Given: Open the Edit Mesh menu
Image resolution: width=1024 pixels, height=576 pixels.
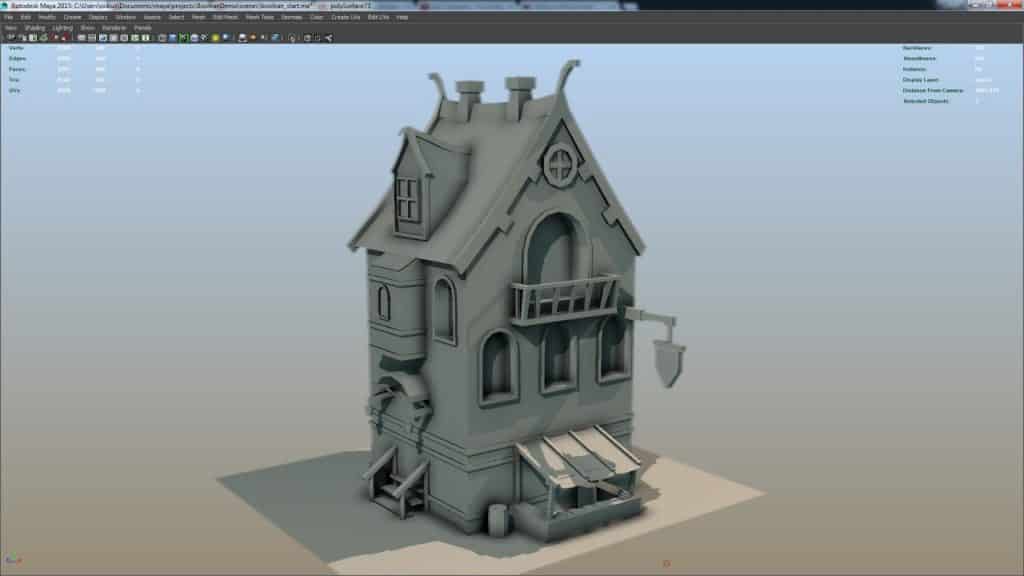Looking at the screenshot, I should pos(224,17).
